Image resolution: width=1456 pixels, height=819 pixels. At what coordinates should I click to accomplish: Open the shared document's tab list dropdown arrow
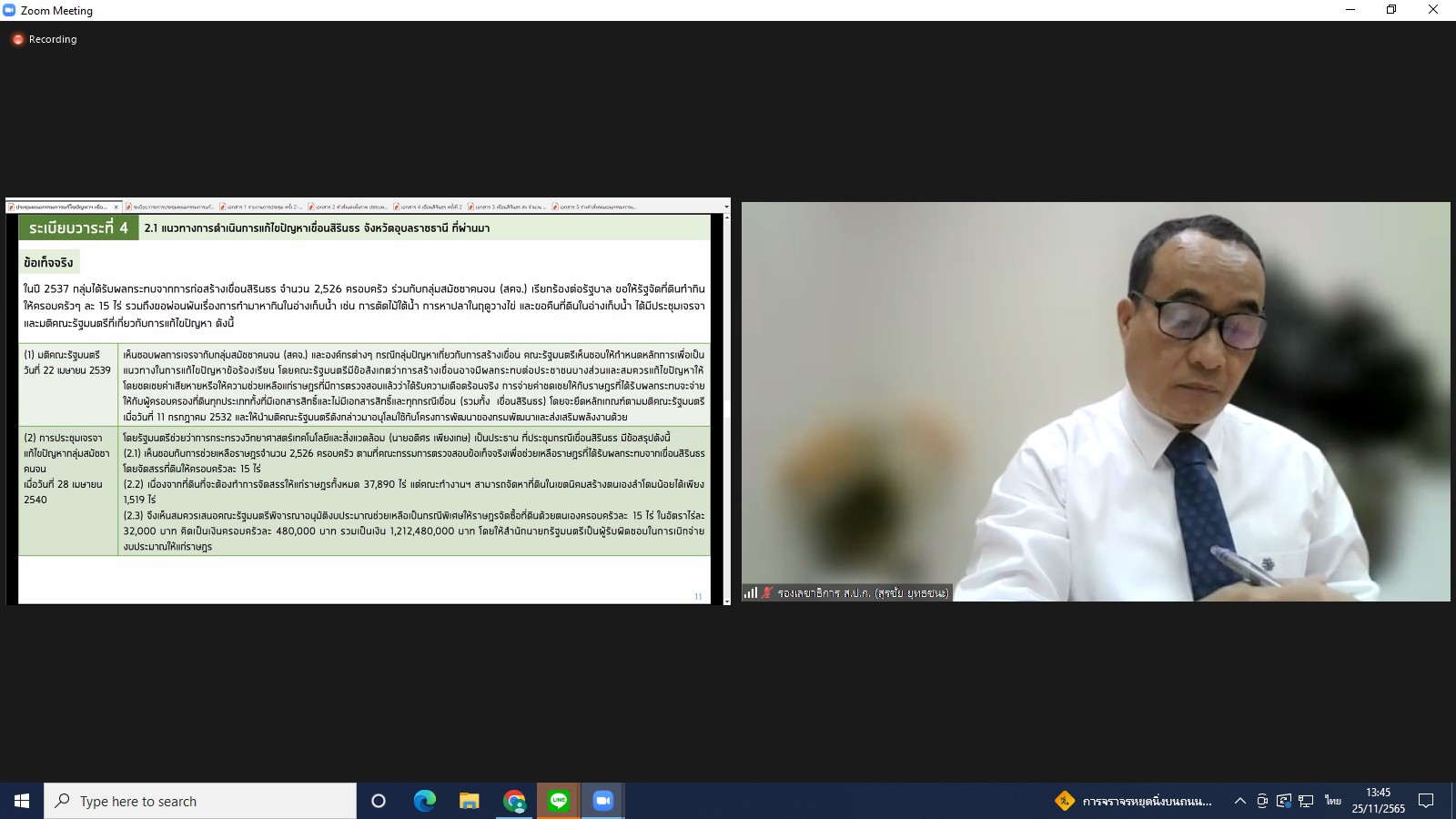(725, 207)
